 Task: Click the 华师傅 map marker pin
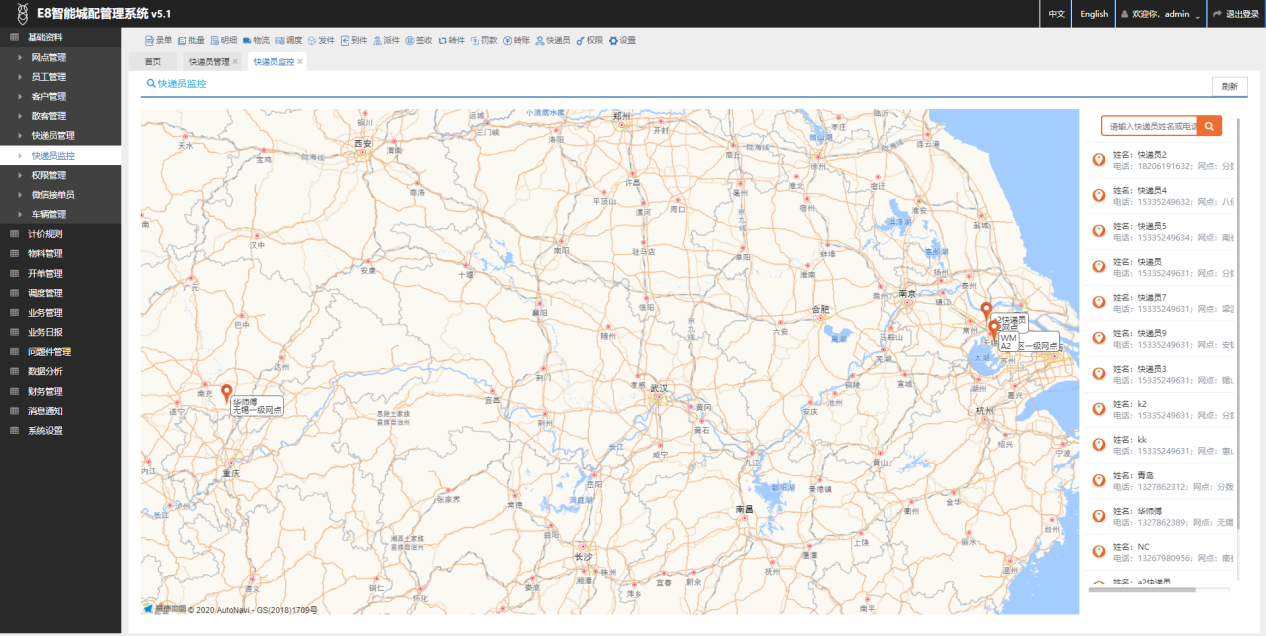pos(226,391)
